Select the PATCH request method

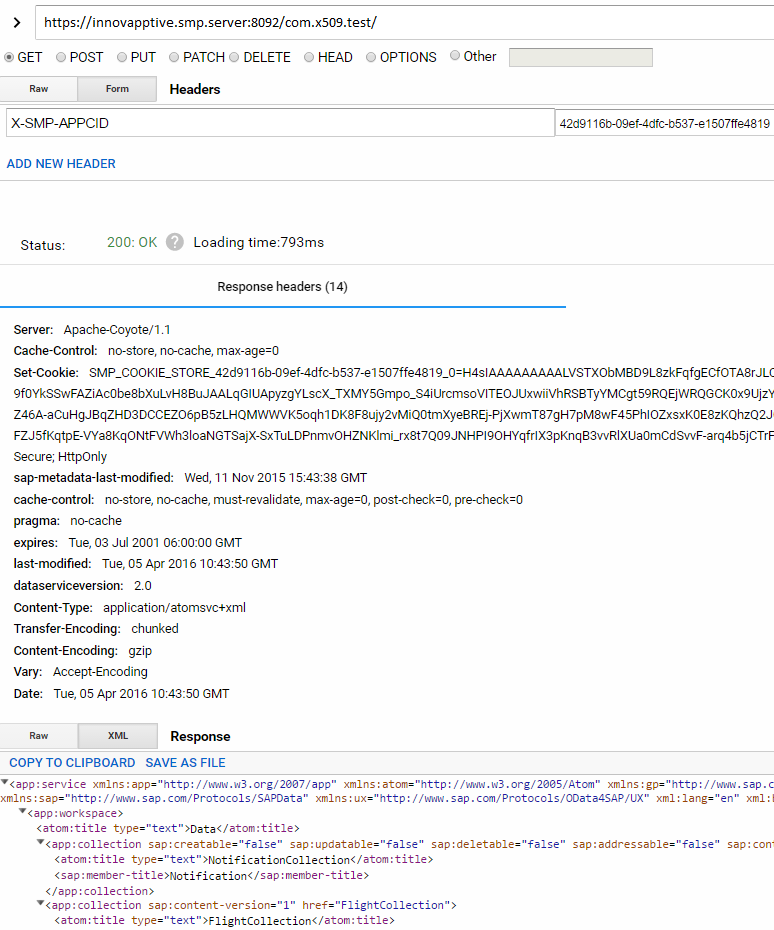tap(175, 57)
